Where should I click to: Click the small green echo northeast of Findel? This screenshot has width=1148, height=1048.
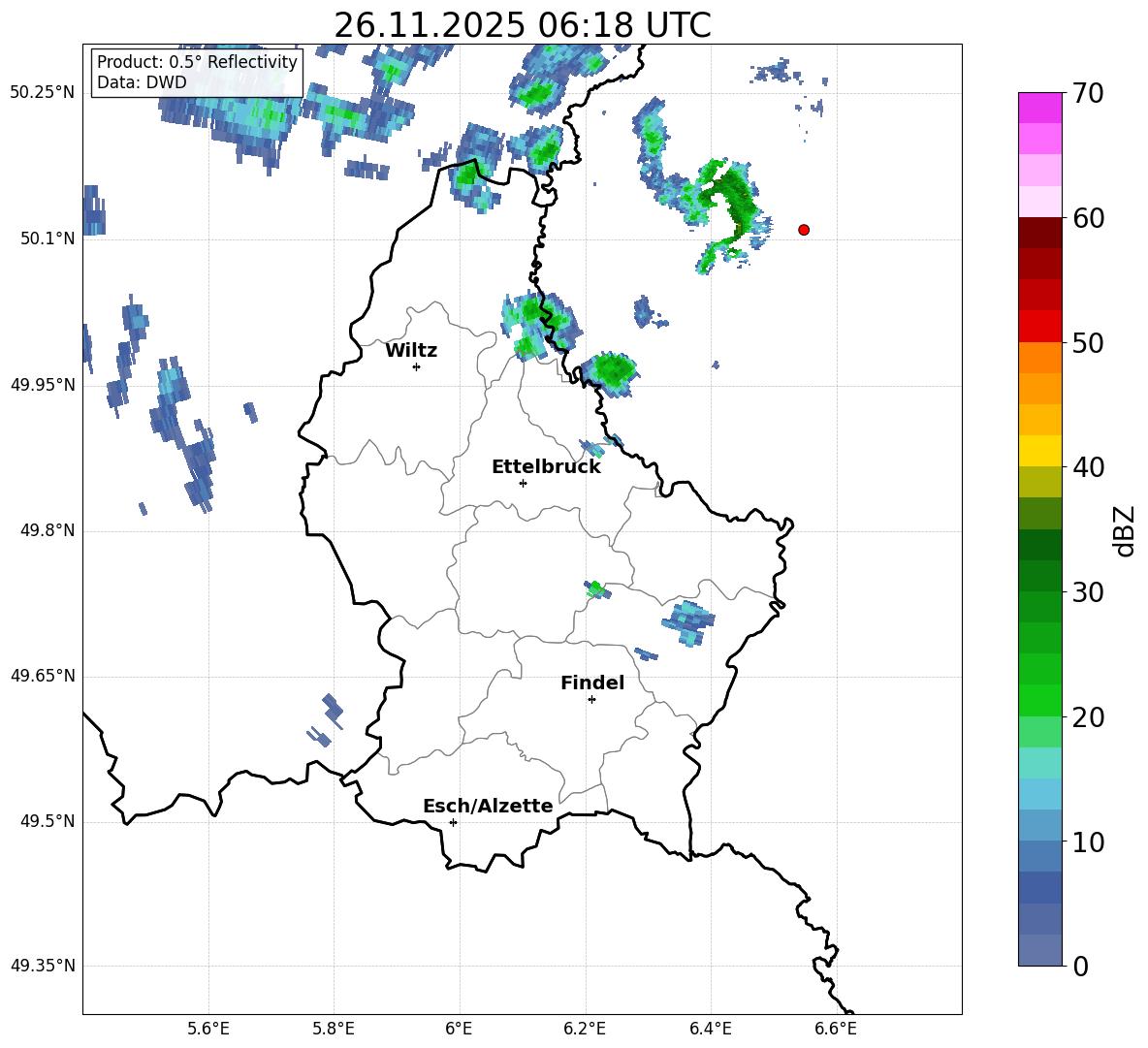(x=596, y=589)
